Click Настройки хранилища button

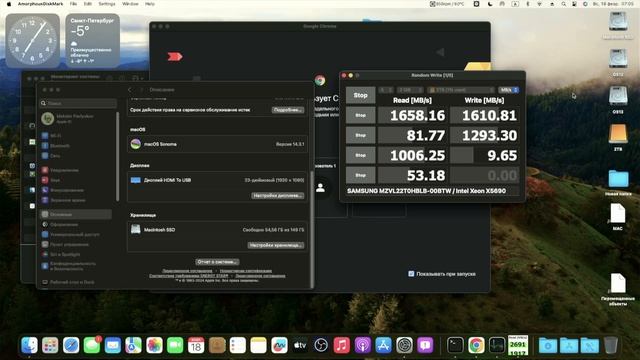[x=276, y=245]
